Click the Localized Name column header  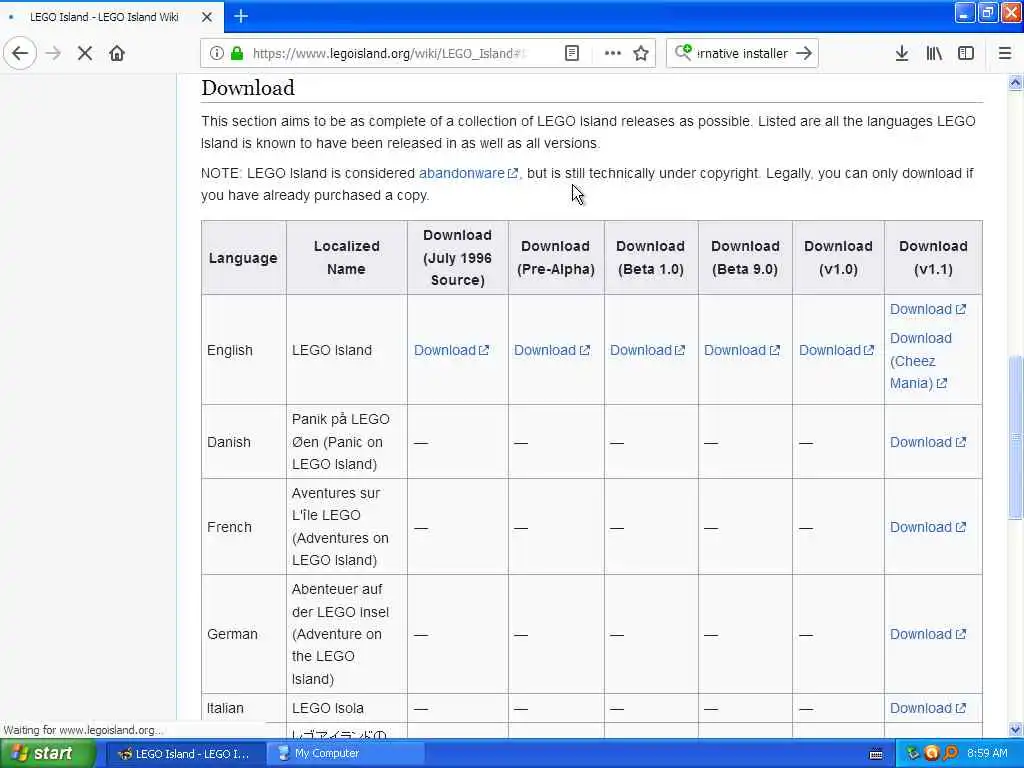coord(347,258)
